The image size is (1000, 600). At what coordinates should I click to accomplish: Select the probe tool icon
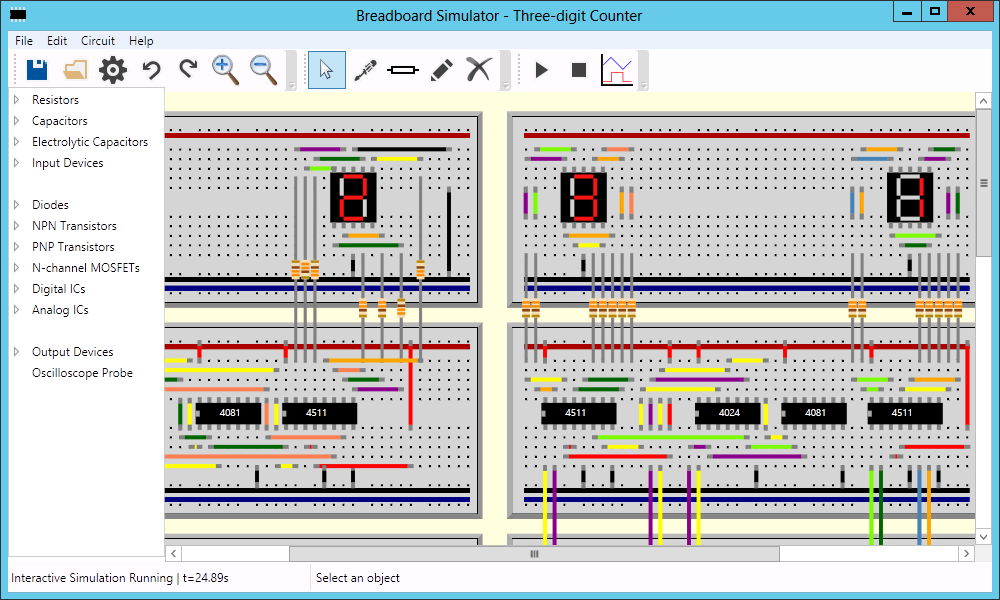coord(365,69)
